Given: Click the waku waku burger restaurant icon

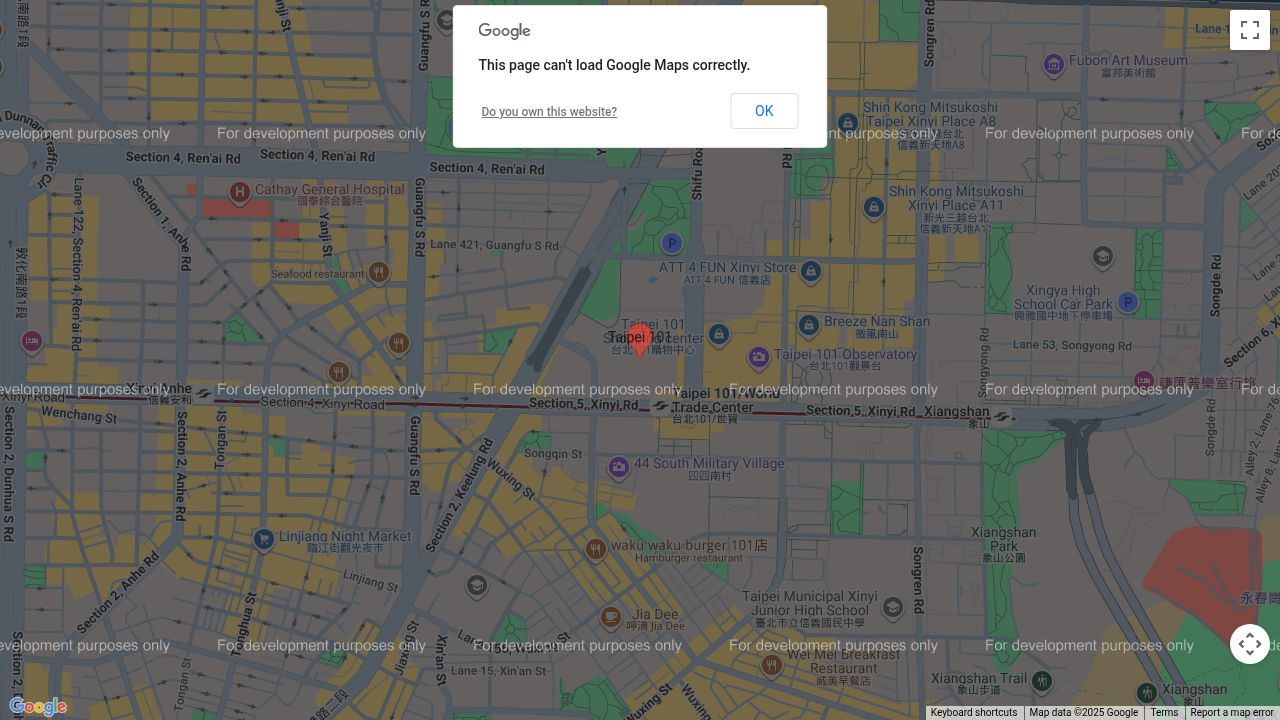Looking at the screenshot, I should tap(594, 548).
